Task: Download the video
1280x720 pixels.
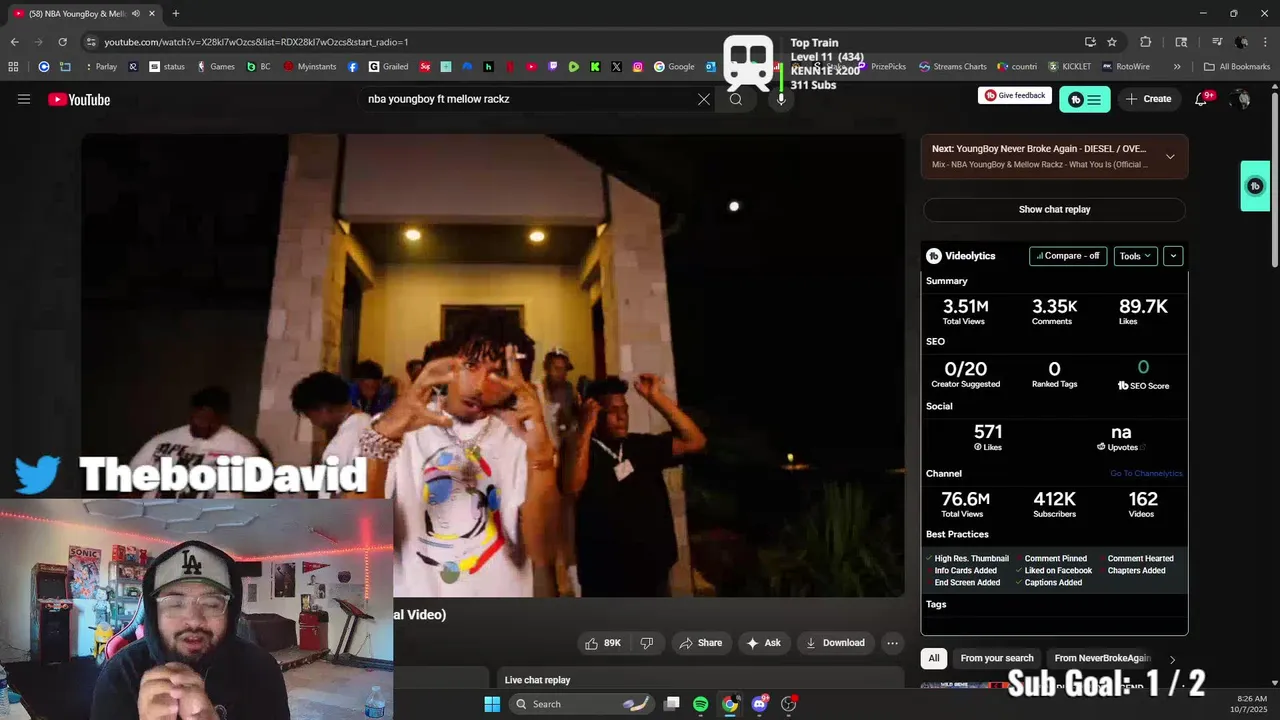Action: click(x=835, y=643)
